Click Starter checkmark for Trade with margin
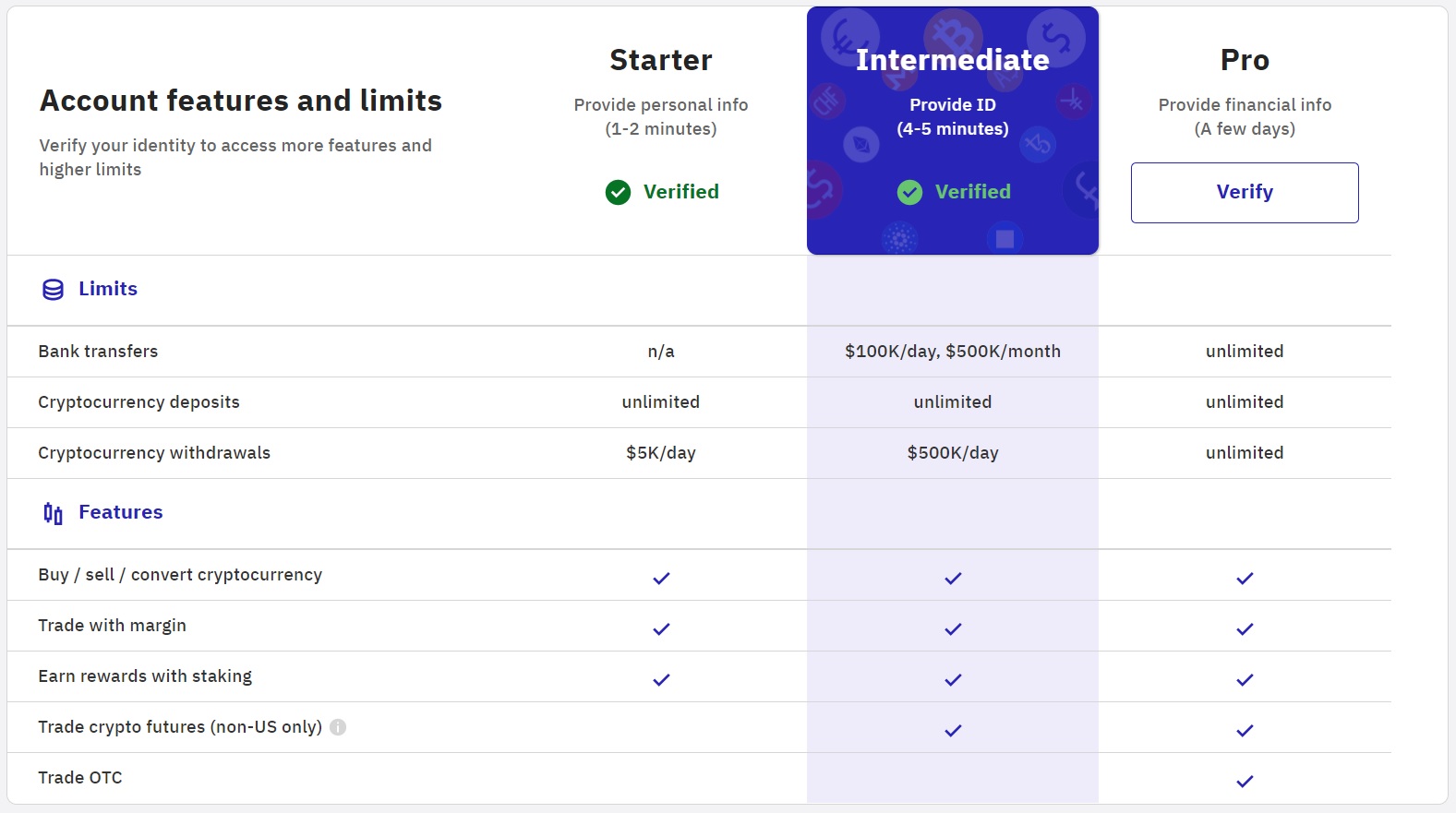 [x=661, y=629]
